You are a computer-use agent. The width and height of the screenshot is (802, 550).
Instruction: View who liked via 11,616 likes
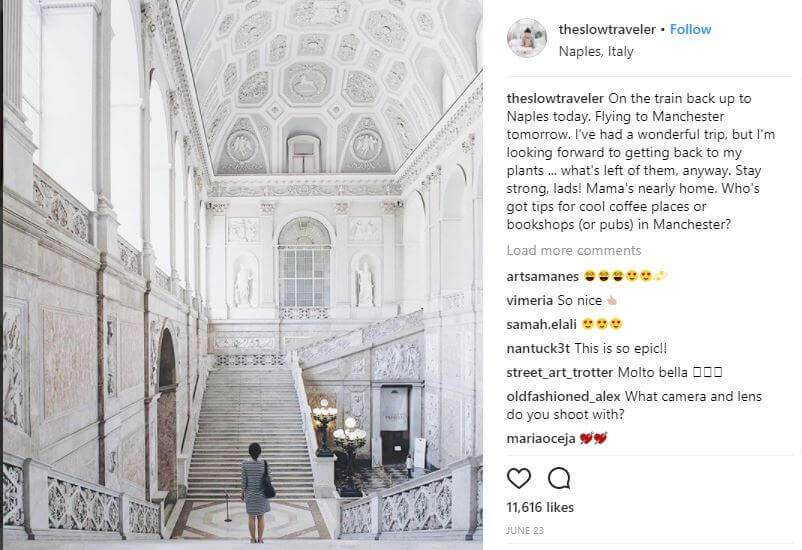(540, 508)
